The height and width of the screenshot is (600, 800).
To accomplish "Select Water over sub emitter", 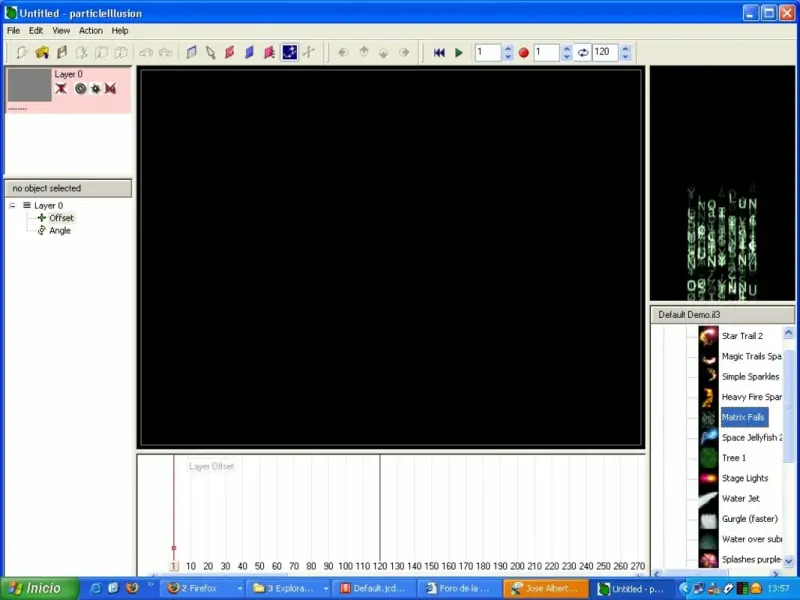I will [x=751, y=539].
